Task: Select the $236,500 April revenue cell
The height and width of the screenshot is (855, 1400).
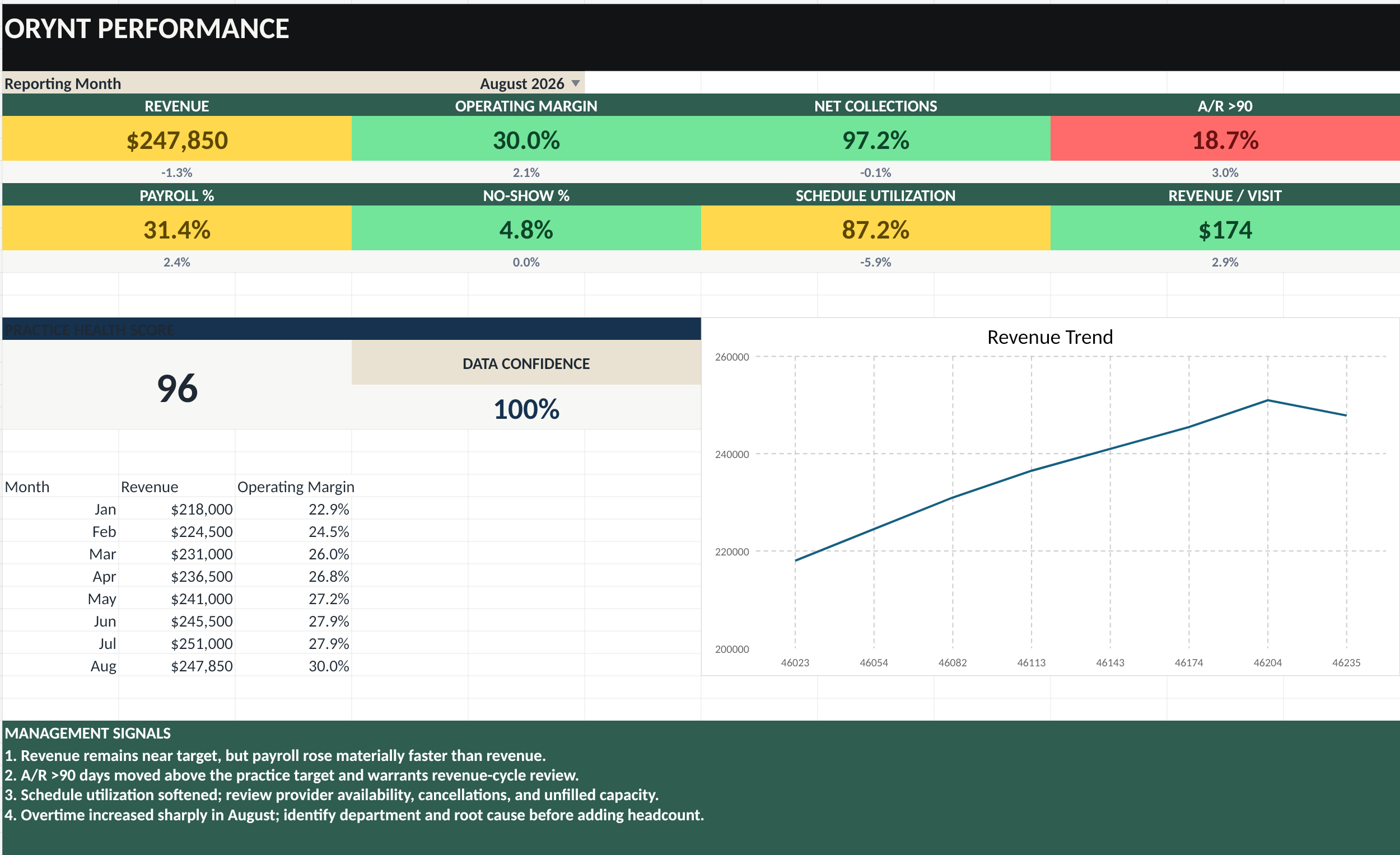Action: click(177, 576)
